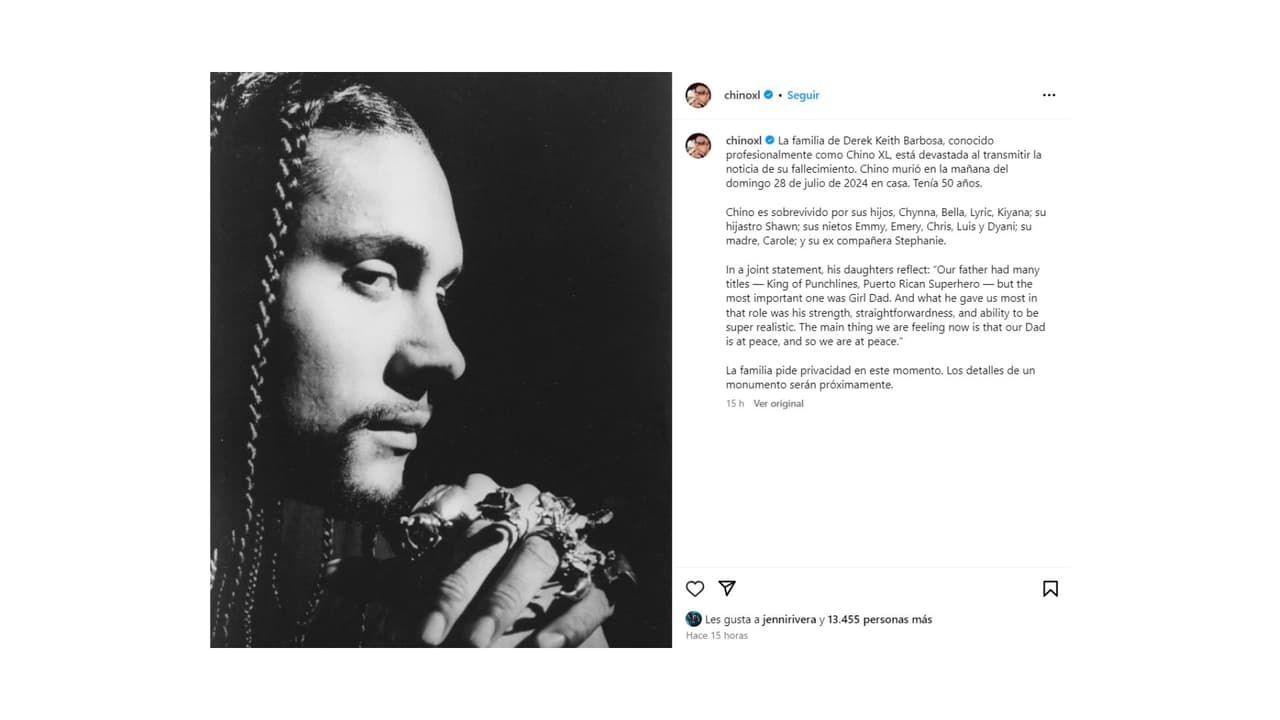This screenshot has height=720, width=1280.
Task: Click the verified badge in the caption
Action: pyautogui.click(x=770, y=141)
